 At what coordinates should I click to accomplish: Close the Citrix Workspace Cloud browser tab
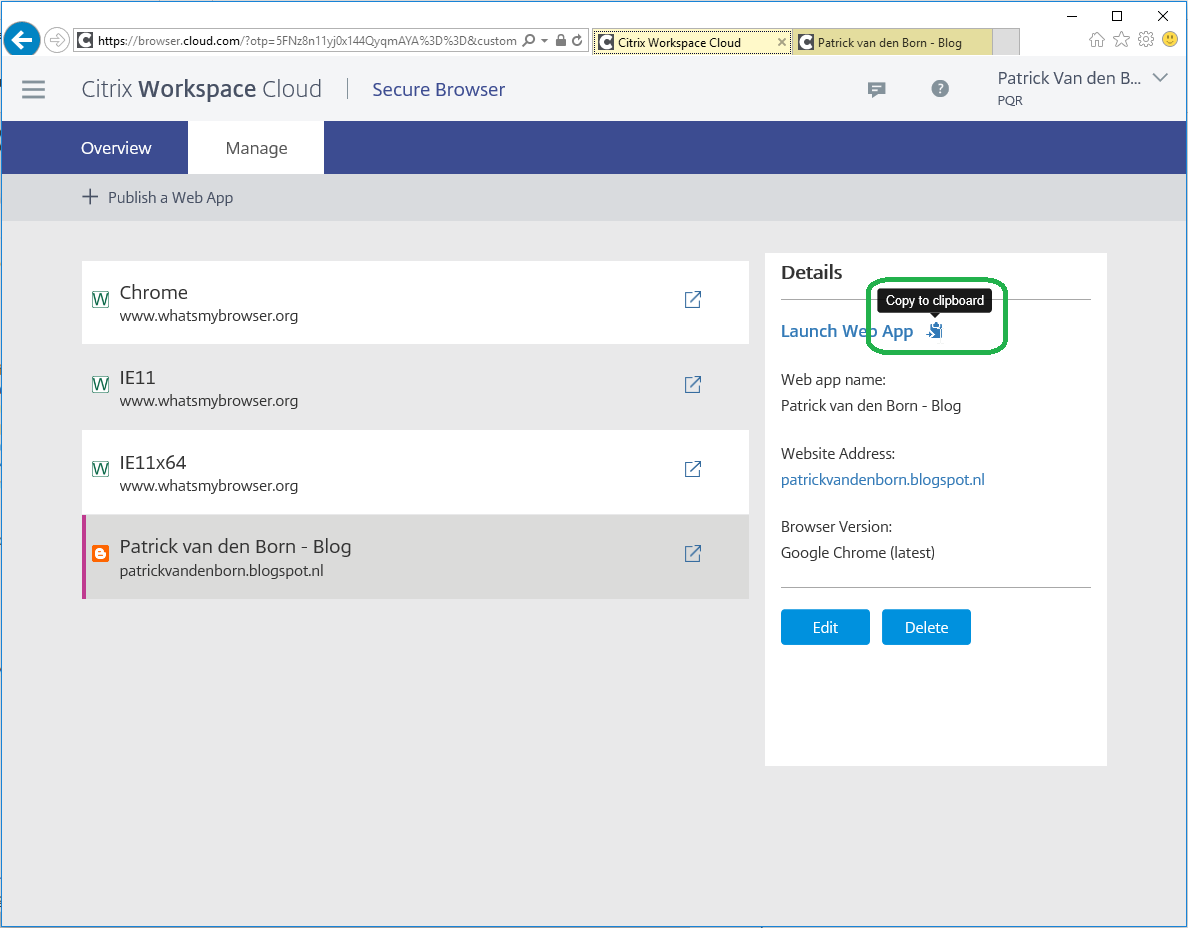pos(782,42)
